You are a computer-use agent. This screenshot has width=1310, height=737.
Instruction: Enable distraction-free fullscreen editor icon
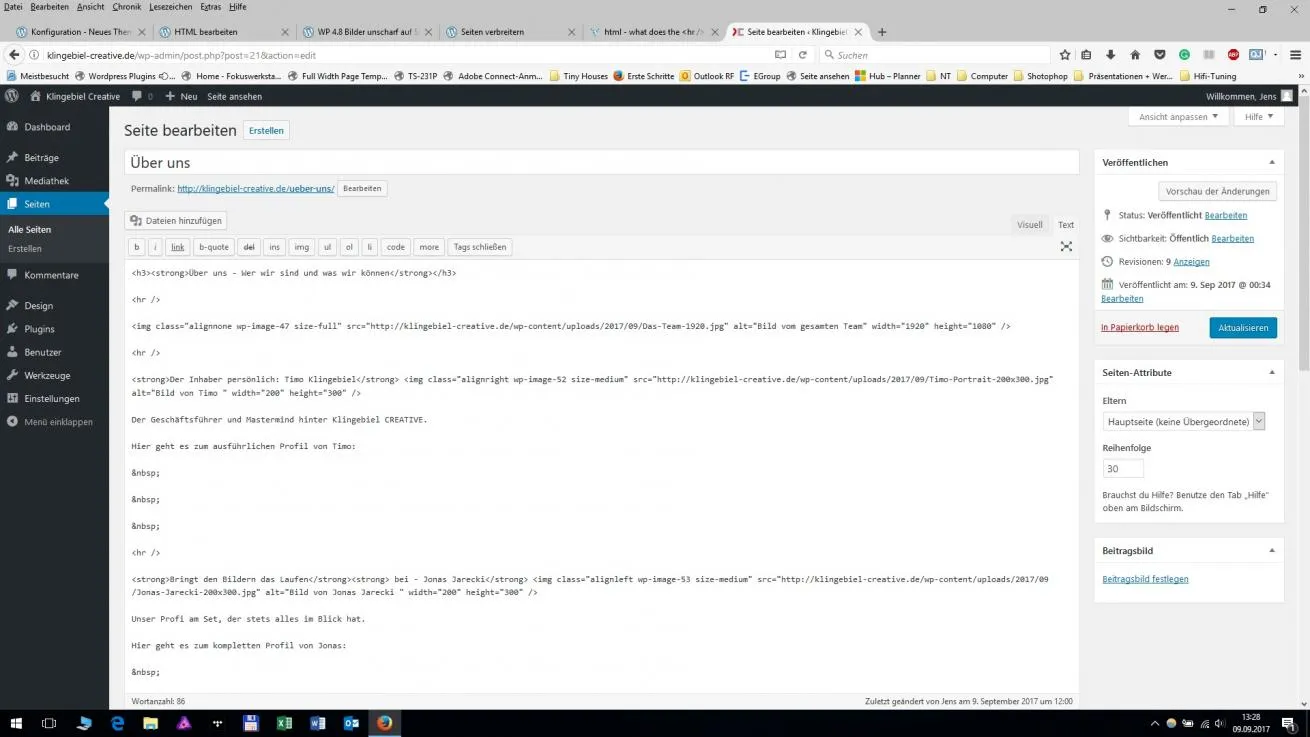pyautogui.click(x=1066, y=246)
